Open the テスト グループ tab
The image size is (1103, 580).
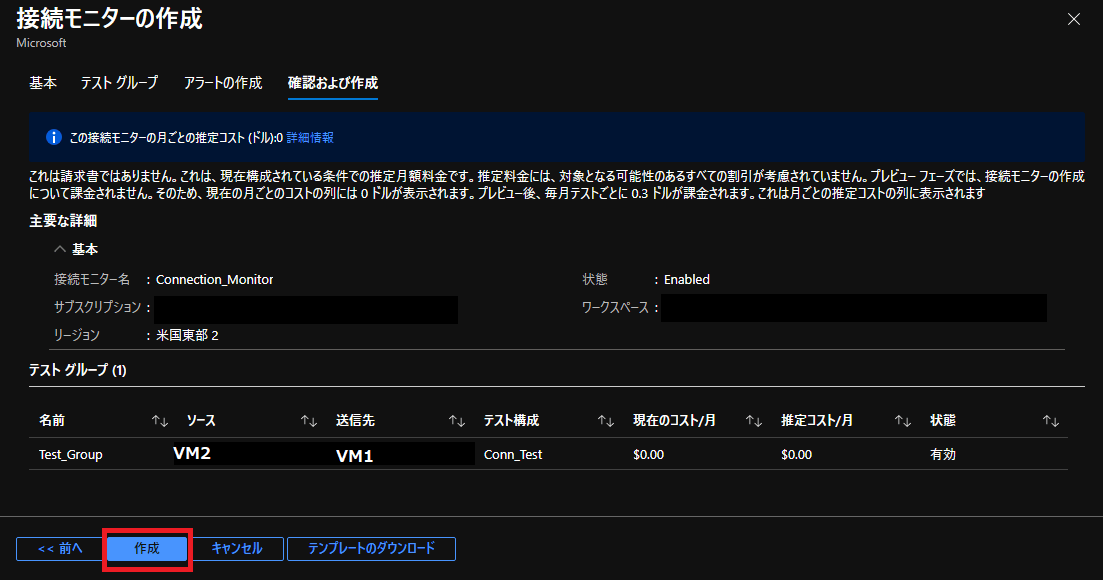pyautogui.click(x=120, y=83)
